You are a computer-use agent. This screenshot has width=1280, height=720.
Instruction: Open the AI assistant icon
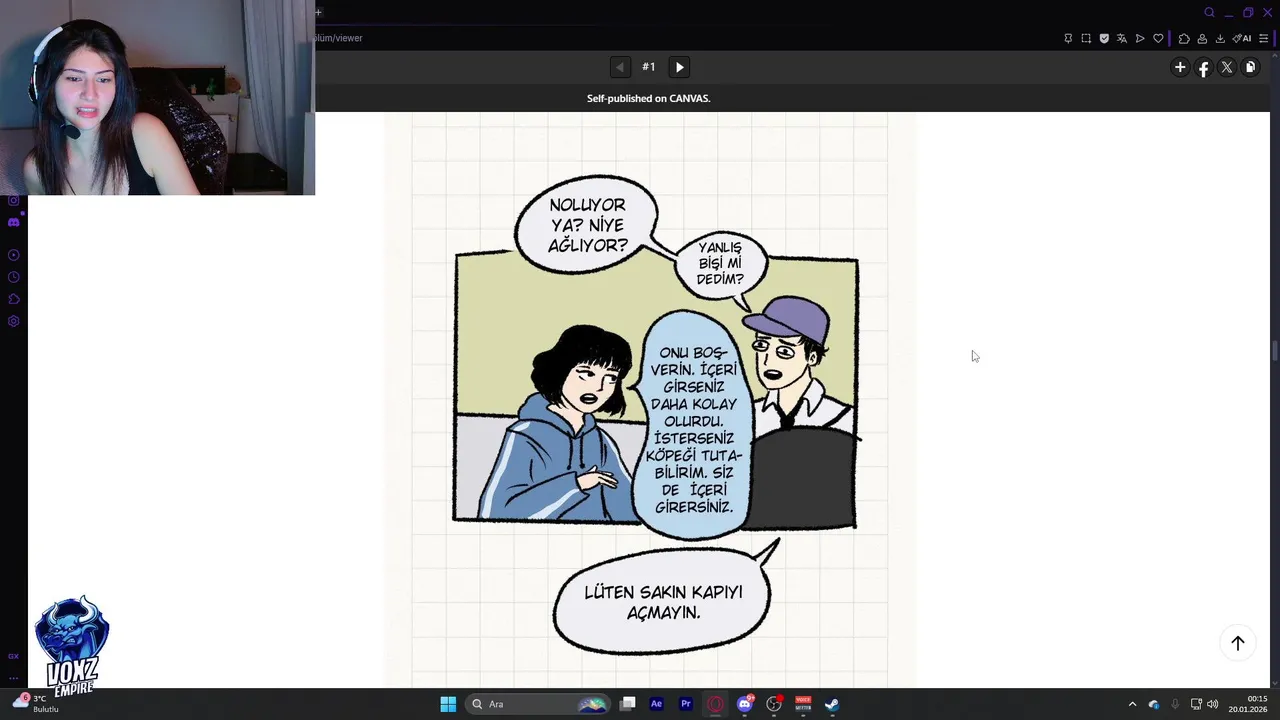tap(1241, 38)
